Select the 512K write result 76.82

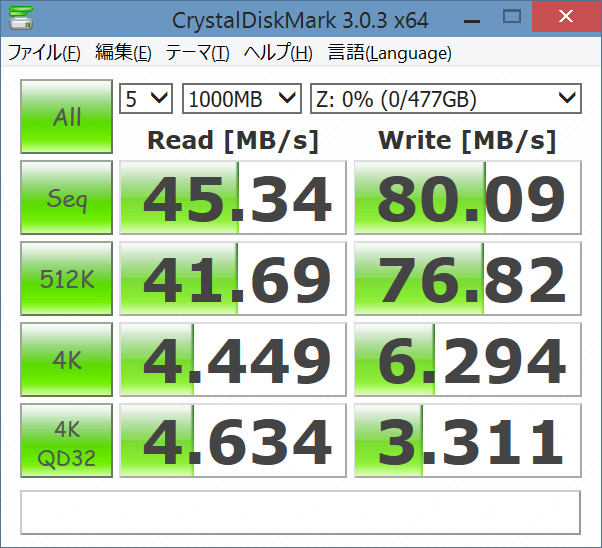coord(466,279)
